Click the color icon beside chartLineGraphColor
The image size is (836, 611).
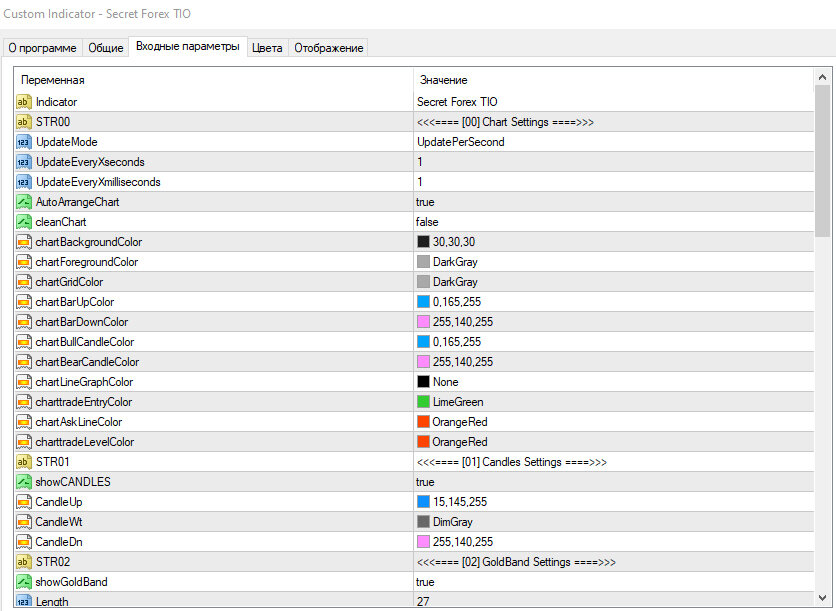point(23,382)
